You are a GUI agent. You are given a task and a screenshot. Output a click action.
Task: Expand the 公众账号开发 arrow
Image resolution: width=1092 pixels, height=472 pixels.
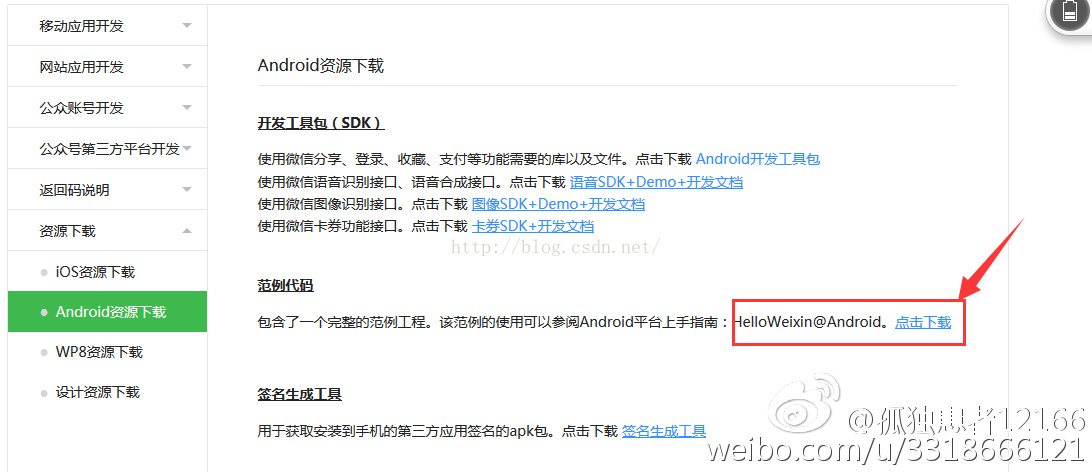click(187, 108)
